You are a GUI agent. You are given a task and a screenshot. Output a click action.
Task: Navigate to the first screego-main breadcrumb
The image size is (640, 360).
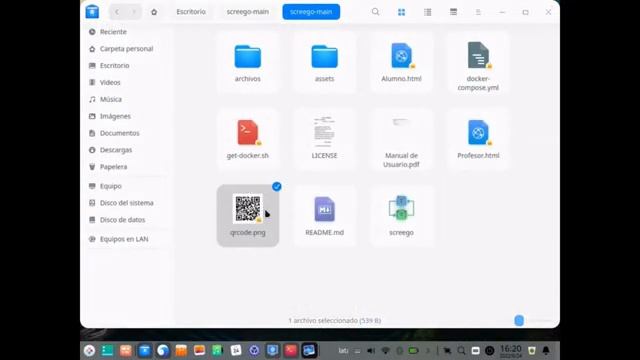coord(248,12)
